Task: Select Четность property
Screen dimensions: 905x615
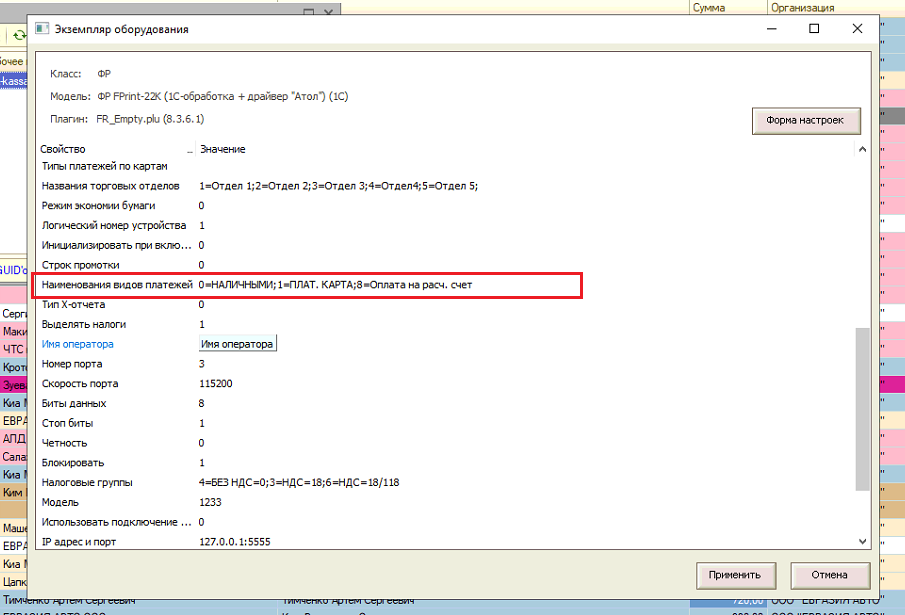Action: [x=64, y=443]
